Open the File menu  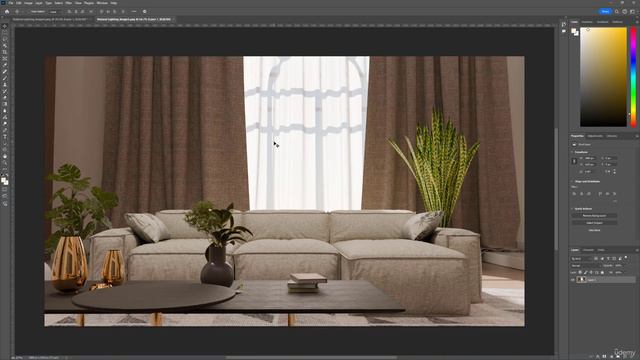pyautogui.click(x=11, y=3)
